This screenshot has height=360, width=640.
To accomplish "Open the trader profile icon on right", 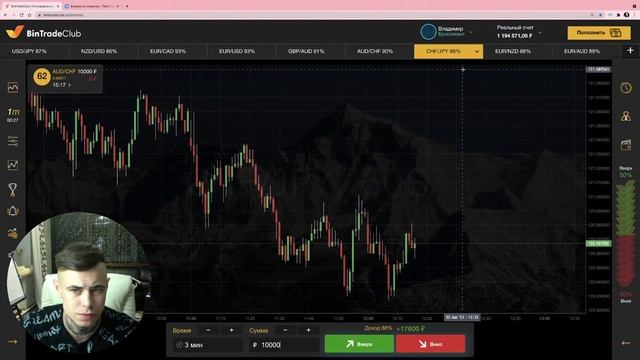I will pyautogui.click(x=626, y=116).
